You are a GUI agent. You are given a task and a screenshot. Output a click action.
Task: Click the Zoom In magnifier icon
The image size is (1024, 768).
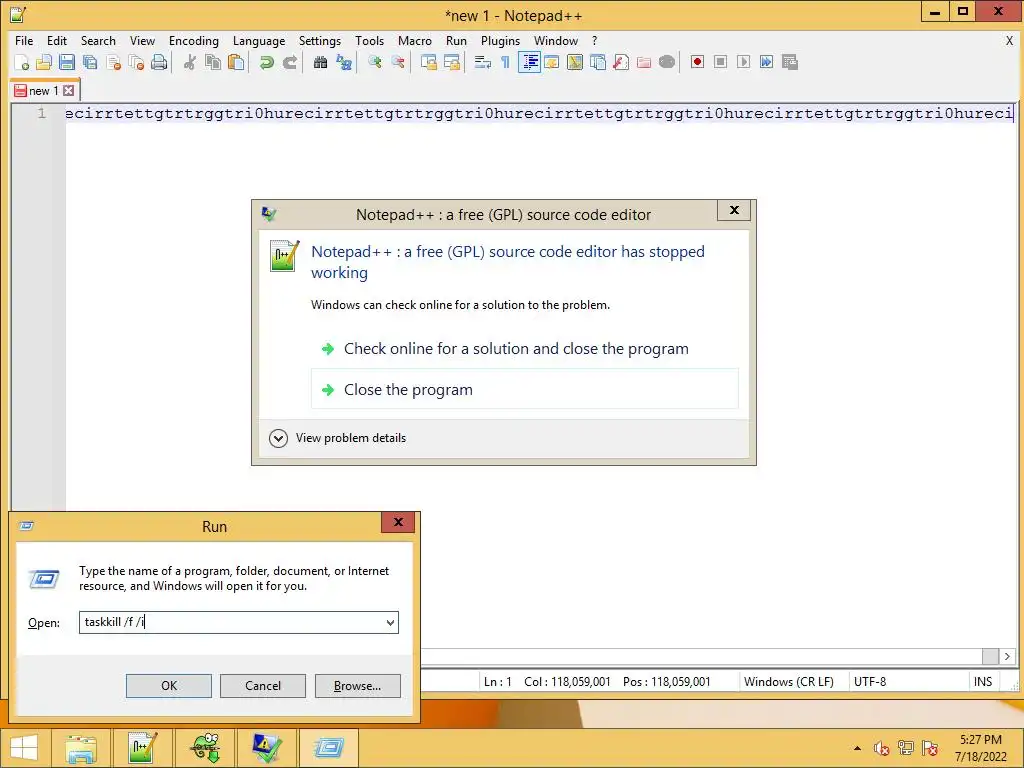[375, 63]
